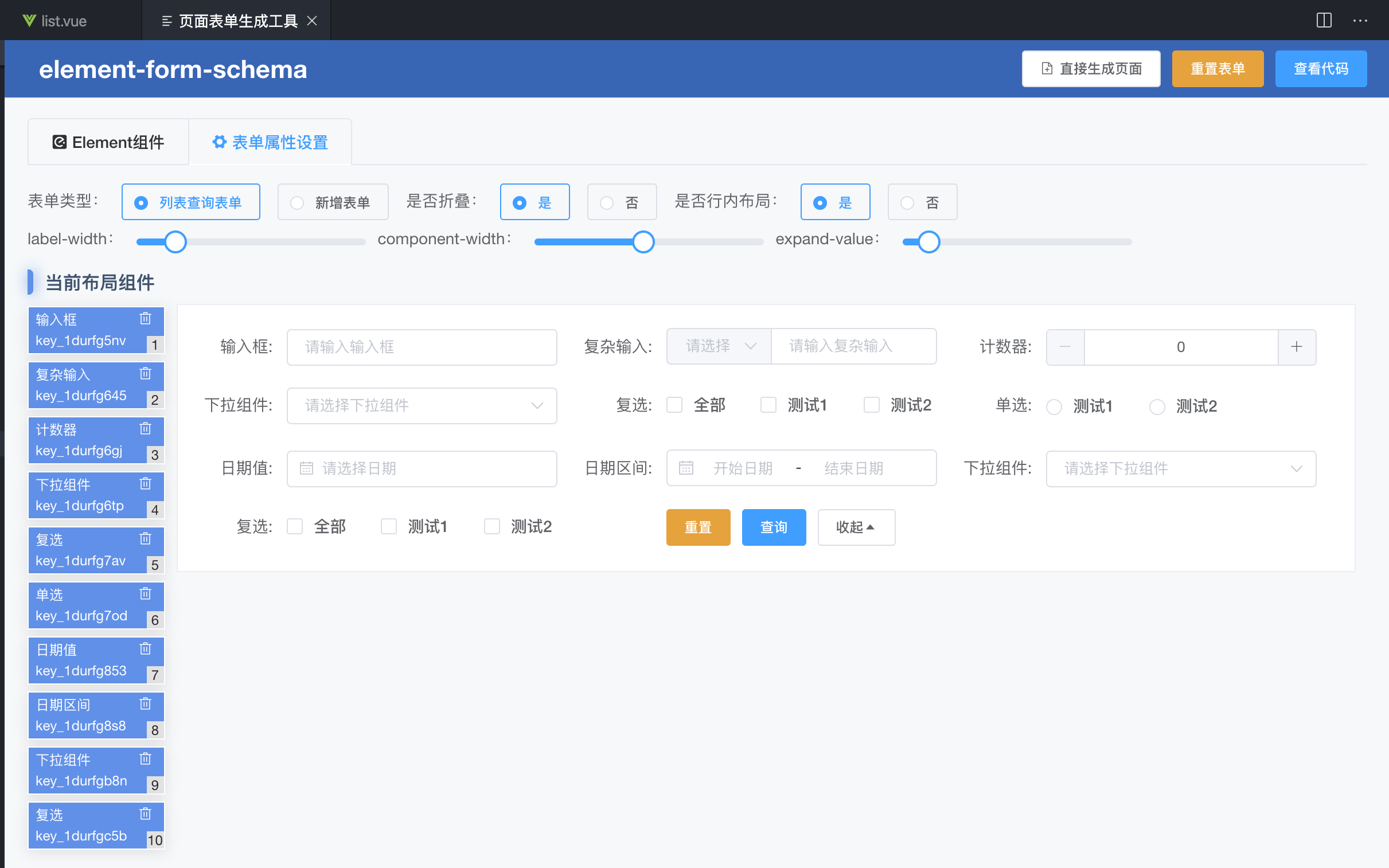Open the first 下拉组件 select dropdown
Image resolution: width=1389 pixels, height=868 pixels.
click(422, 405)
